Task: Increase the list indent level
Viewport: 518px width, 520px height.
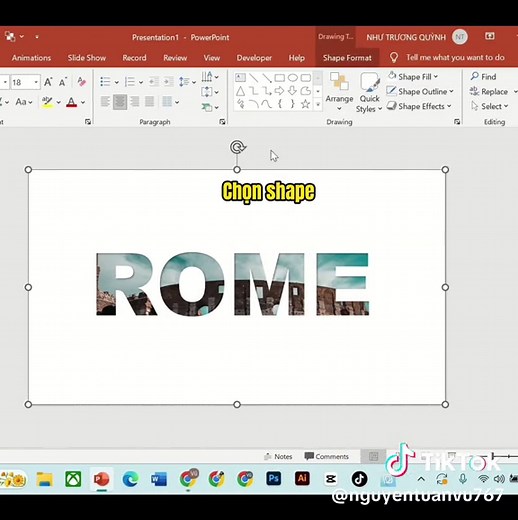Action: point(168,82)
